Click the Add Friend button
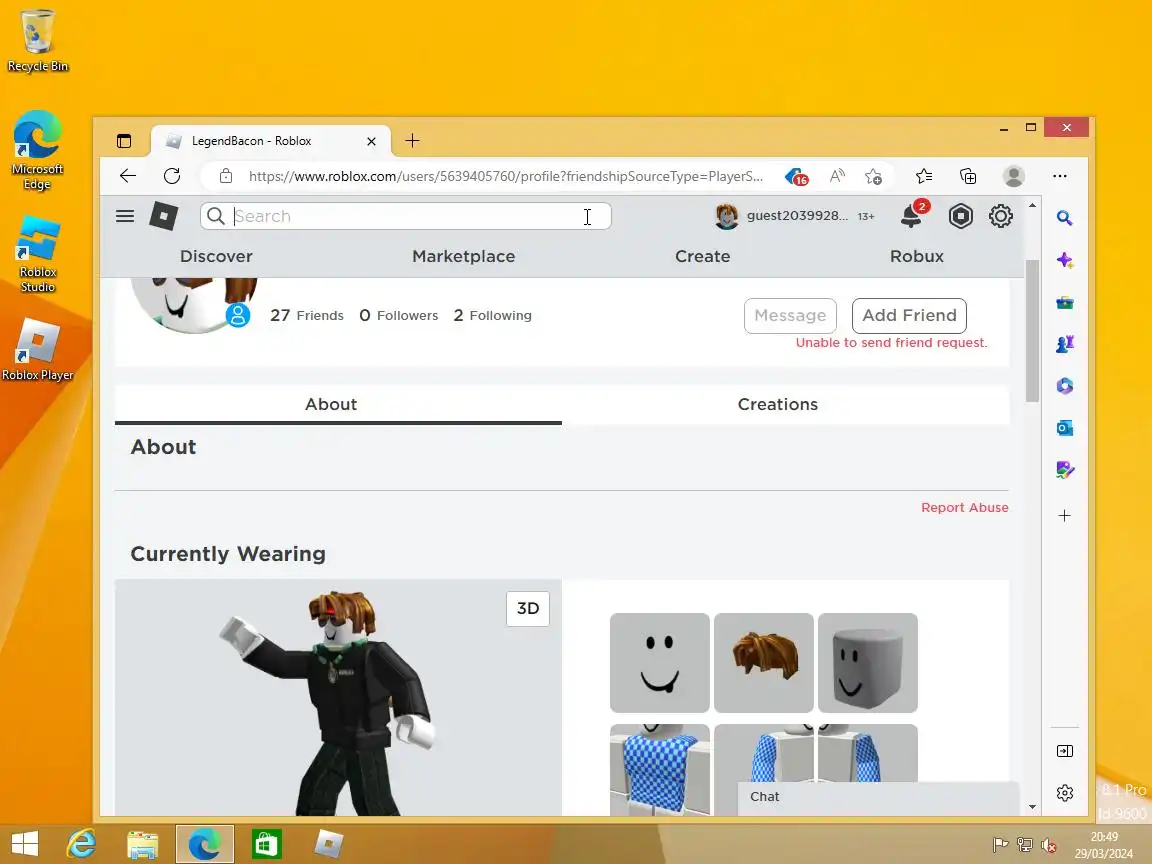This screenshot has height=864, width=1152. tap(909, 315)
